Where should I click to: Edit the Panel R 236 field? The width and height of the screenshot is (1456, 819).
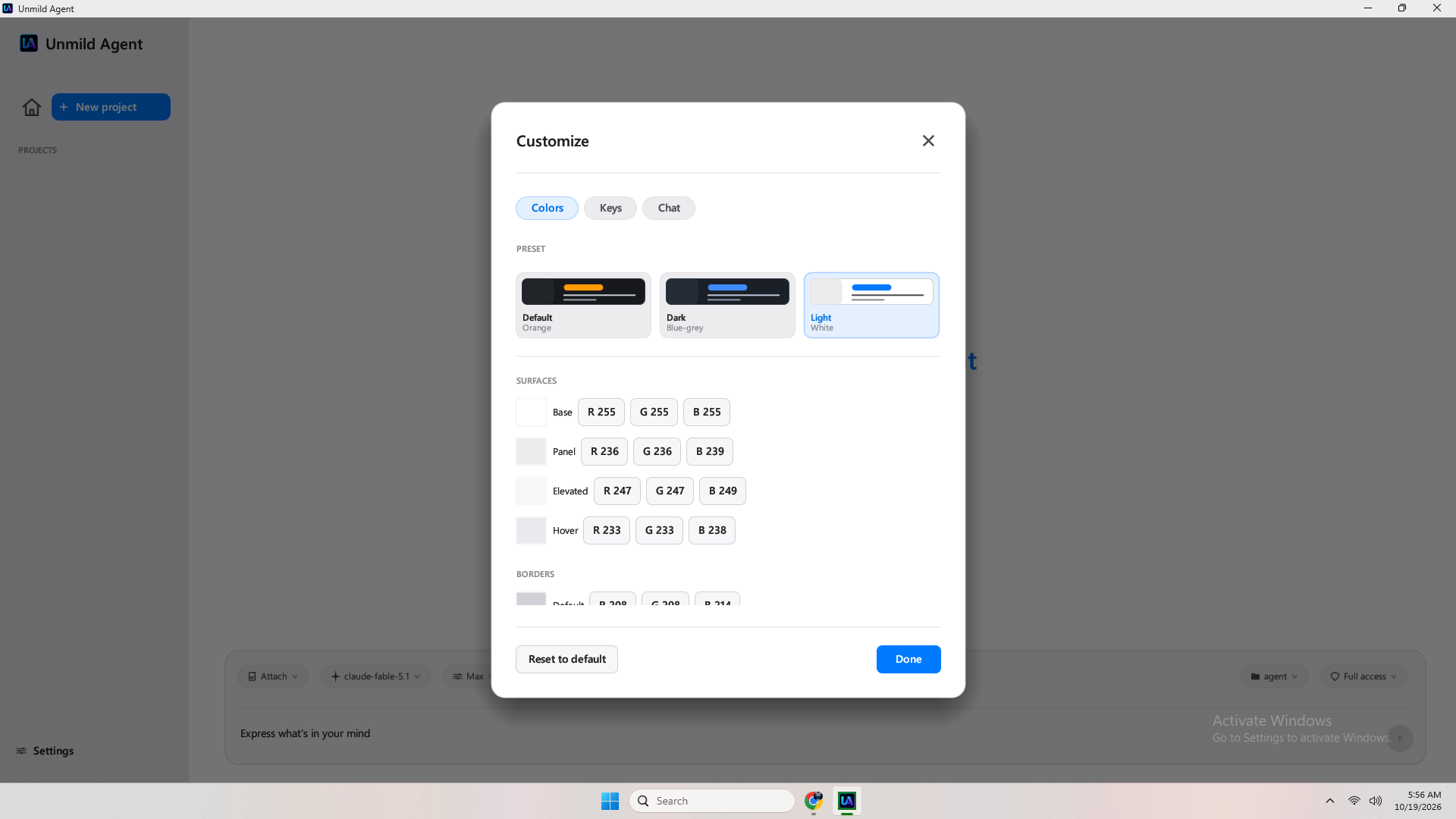pyautogui.click(x=604, y=451)
